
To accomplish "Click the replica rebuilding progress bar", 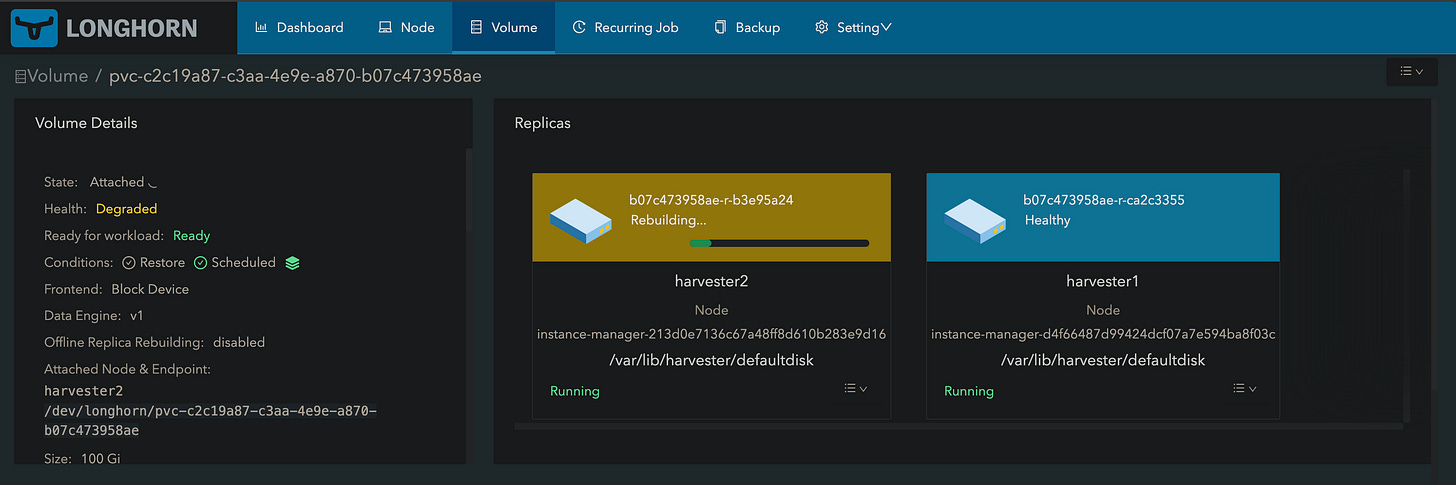I will click(779, 243).
